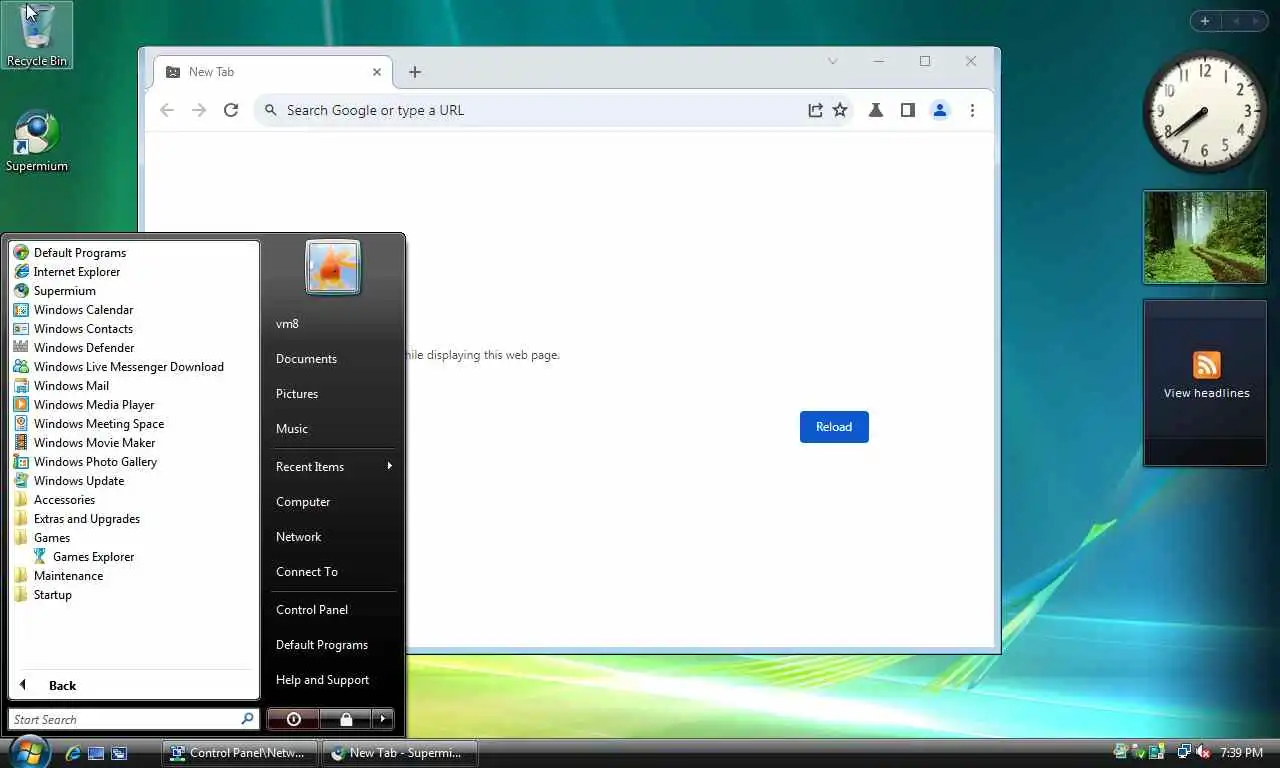Click the Start orb button
Image resolution: width=1280 pixels, height=768 pixels.
click(29, 751)
